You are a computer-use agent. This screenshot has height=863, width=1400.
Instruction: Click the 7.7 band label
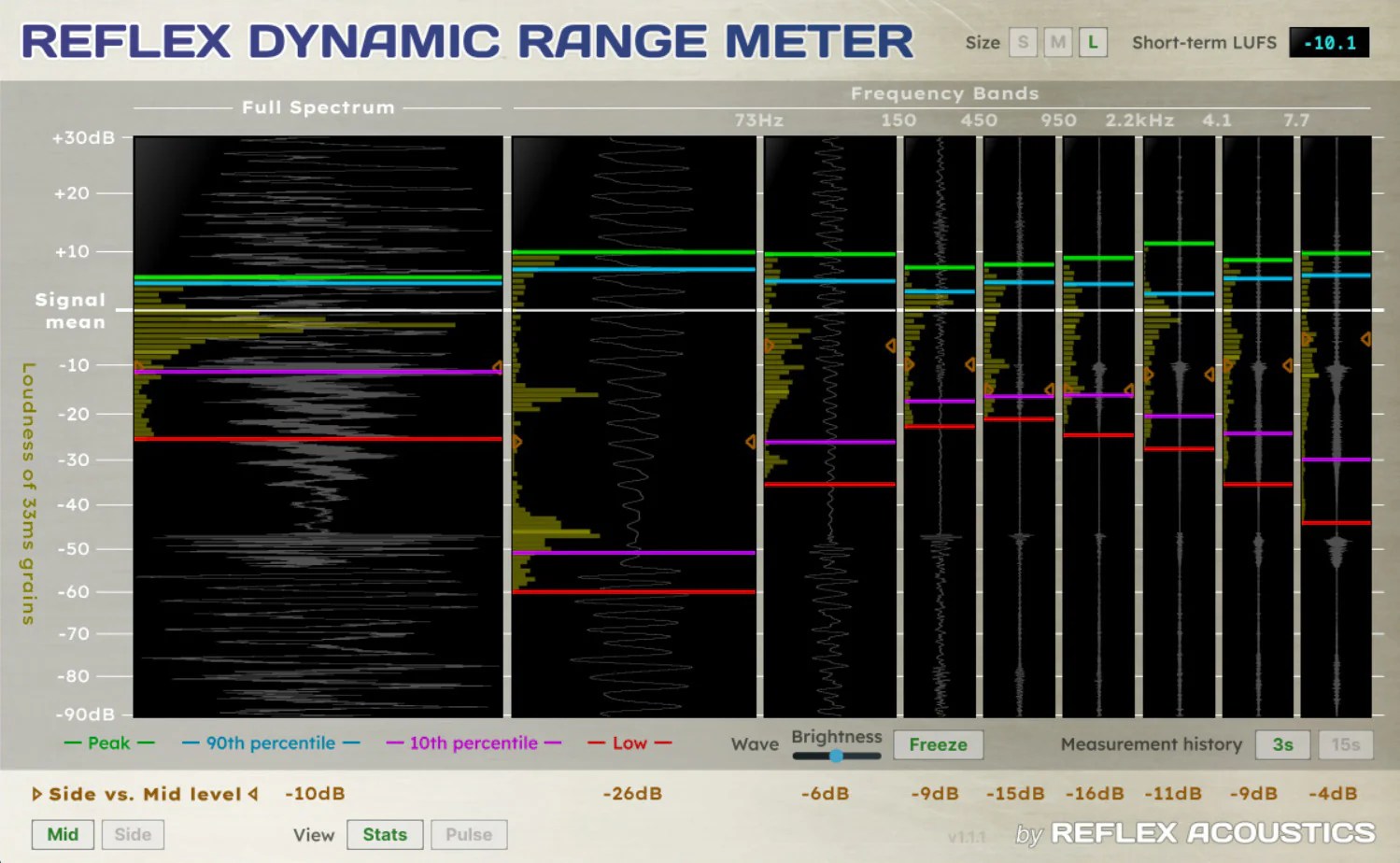[1296, 120]
